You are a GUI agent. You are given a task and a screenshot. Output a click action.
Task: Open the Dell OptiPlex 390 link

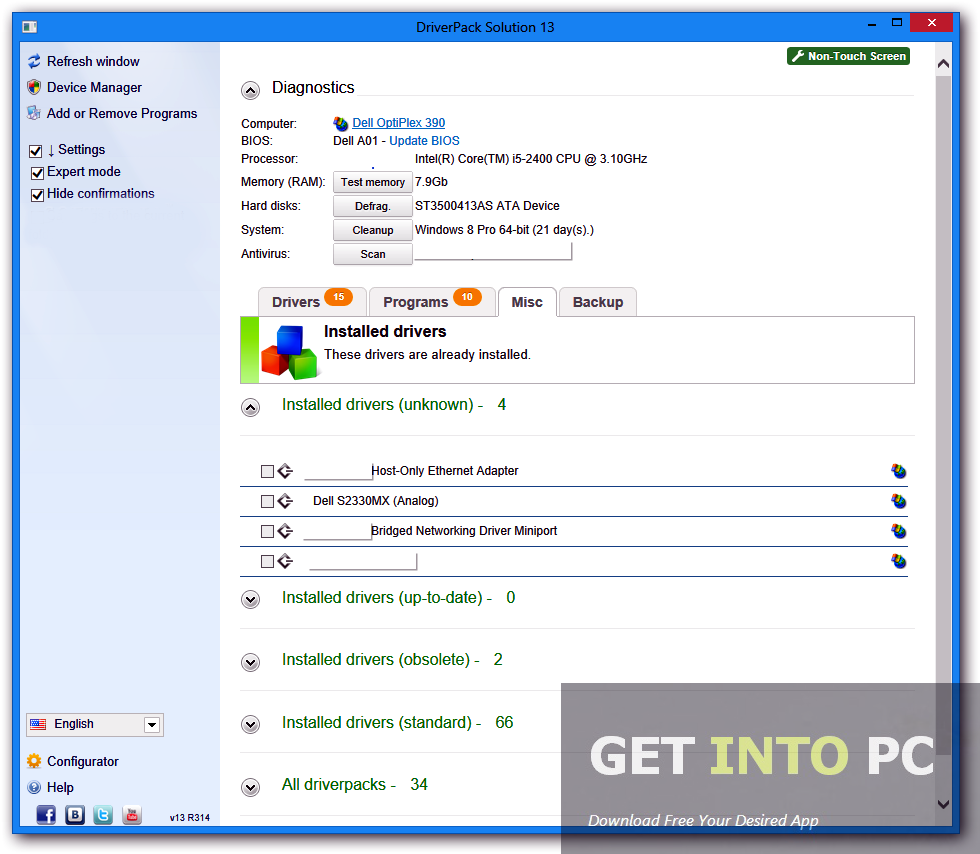(x=399, y=123)
